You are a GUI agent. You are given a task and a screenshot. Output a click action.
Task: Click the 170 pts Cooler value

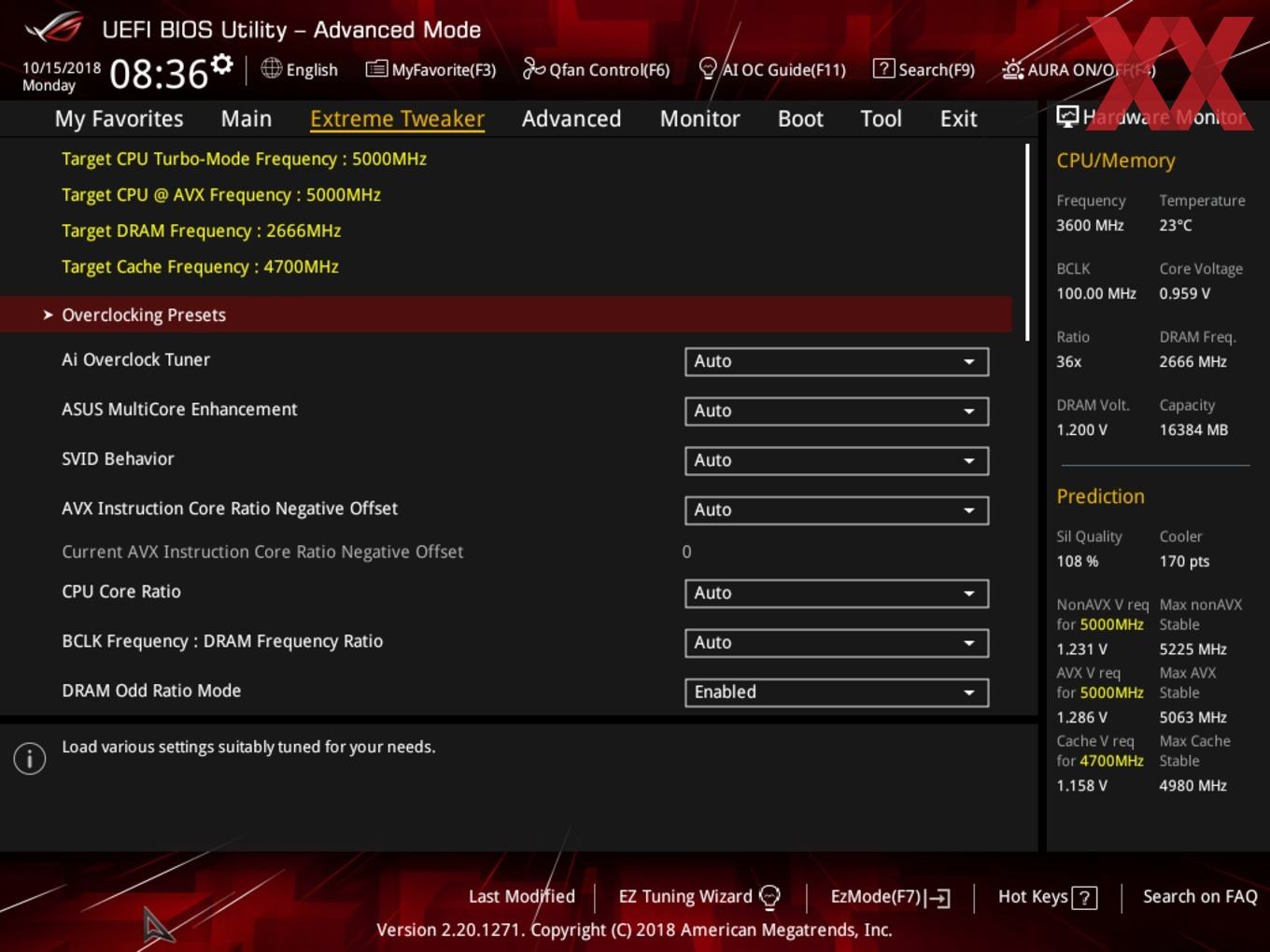1184,561
